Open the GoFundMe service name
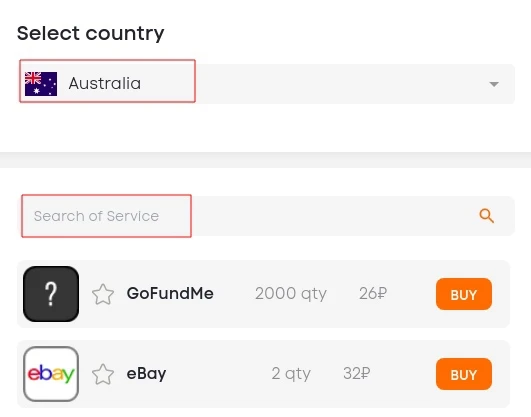531x417 pixels. point(170,293)
